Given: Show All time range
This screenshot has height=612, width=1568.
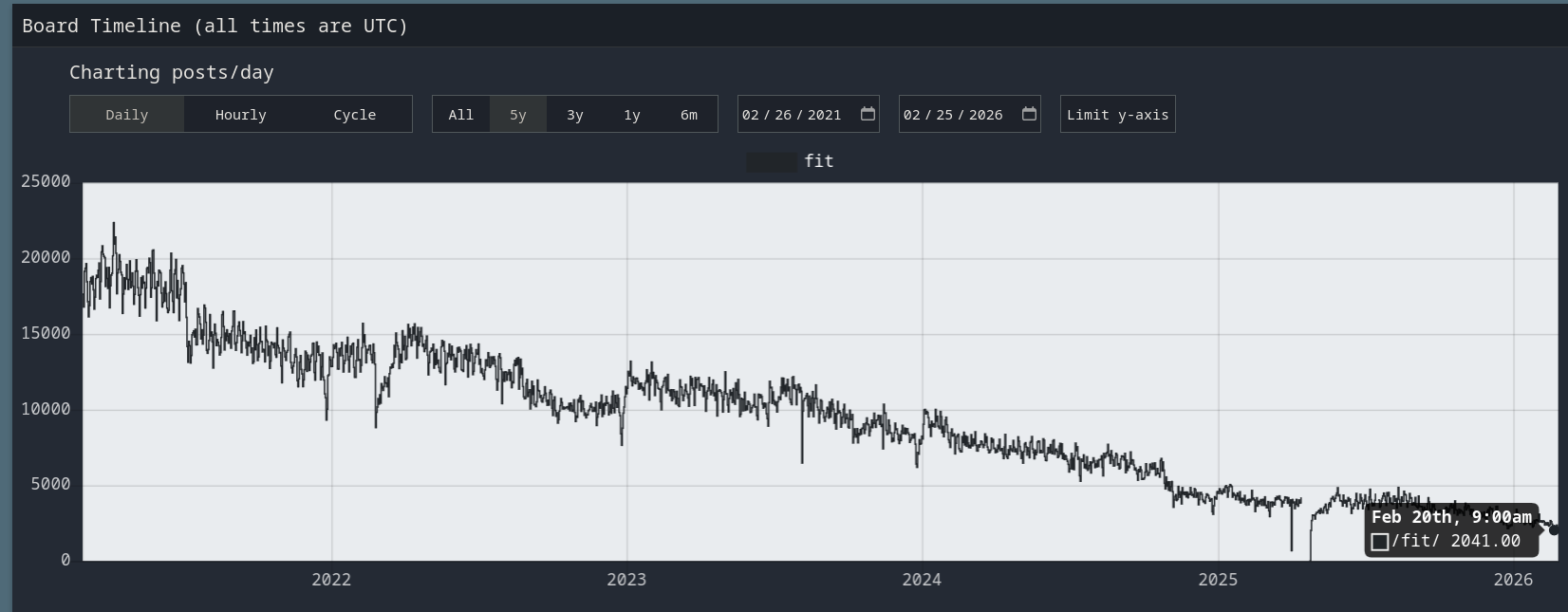Looking at the screenshot, I should tap(461, 115).
